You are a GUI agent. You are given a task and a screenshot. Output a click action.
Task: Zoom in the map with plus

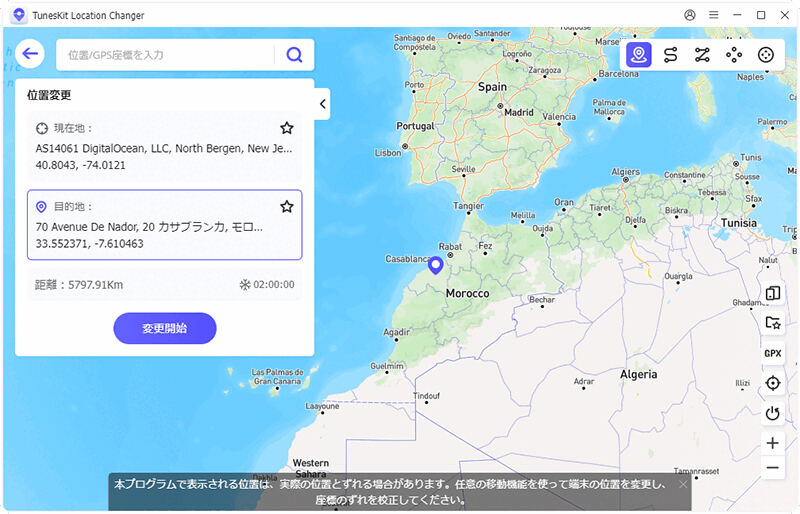click(772, 443)
